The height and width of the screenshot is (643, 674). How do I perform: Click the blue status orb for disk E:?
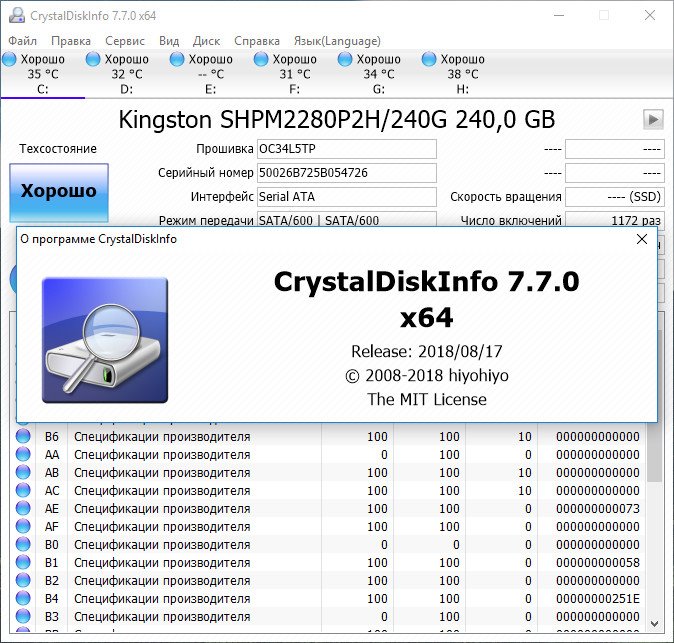pyautogui.click(x=177, y=59)
